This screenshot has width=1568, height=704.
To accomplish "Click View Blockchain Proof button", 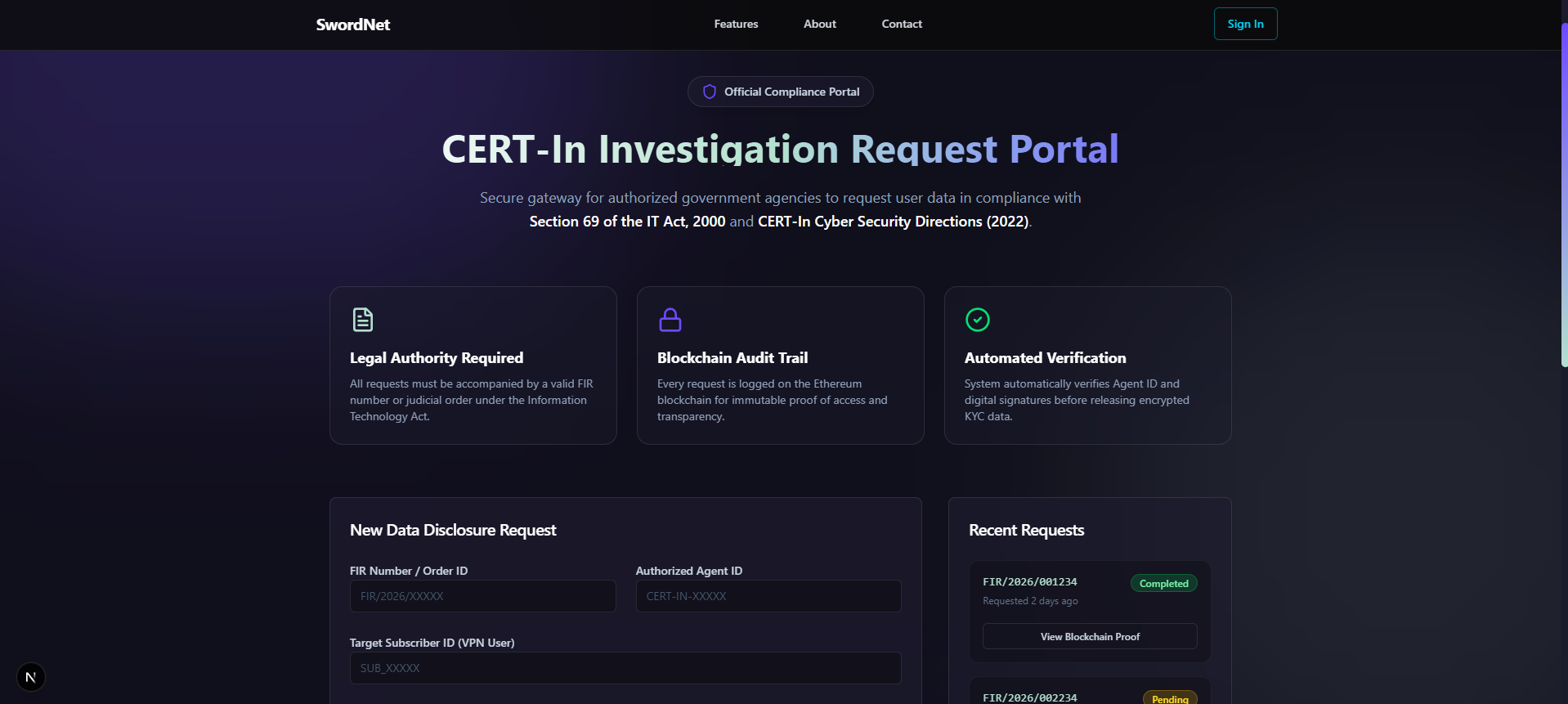I will [1089, 636].
